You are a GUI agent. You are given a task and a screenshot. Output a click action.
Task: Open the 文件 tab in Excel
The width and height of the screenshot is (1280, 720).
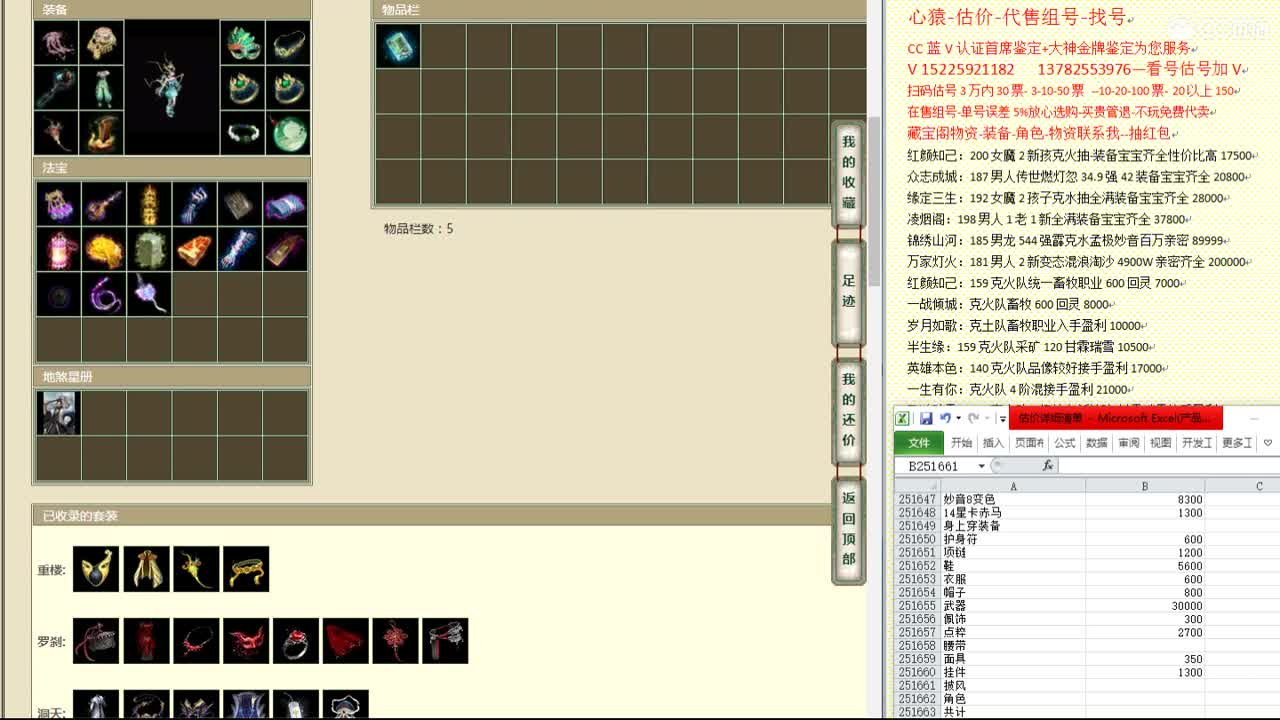[919, 443]
